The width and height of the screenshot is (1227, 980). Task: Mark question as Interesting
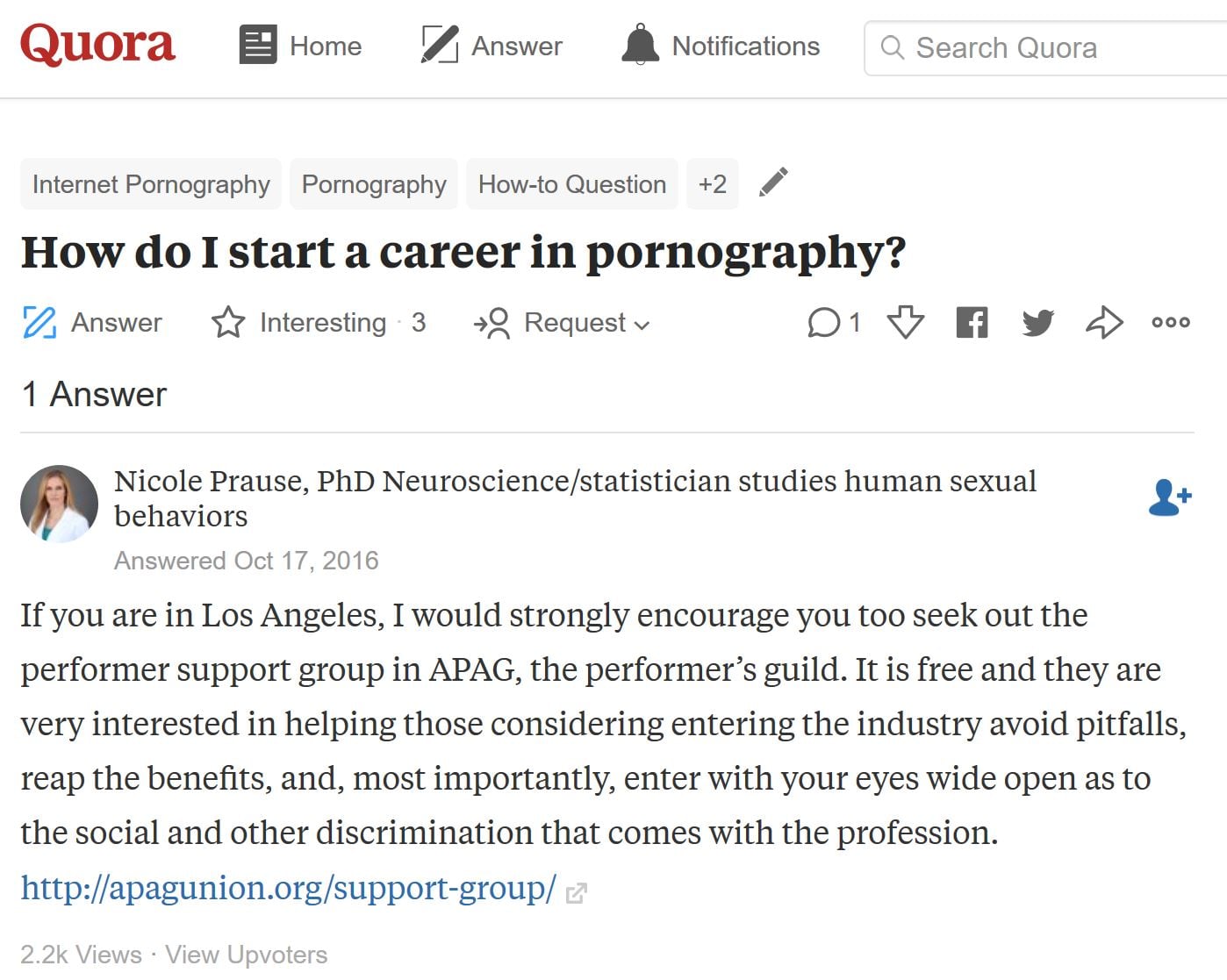pos(318,323)
